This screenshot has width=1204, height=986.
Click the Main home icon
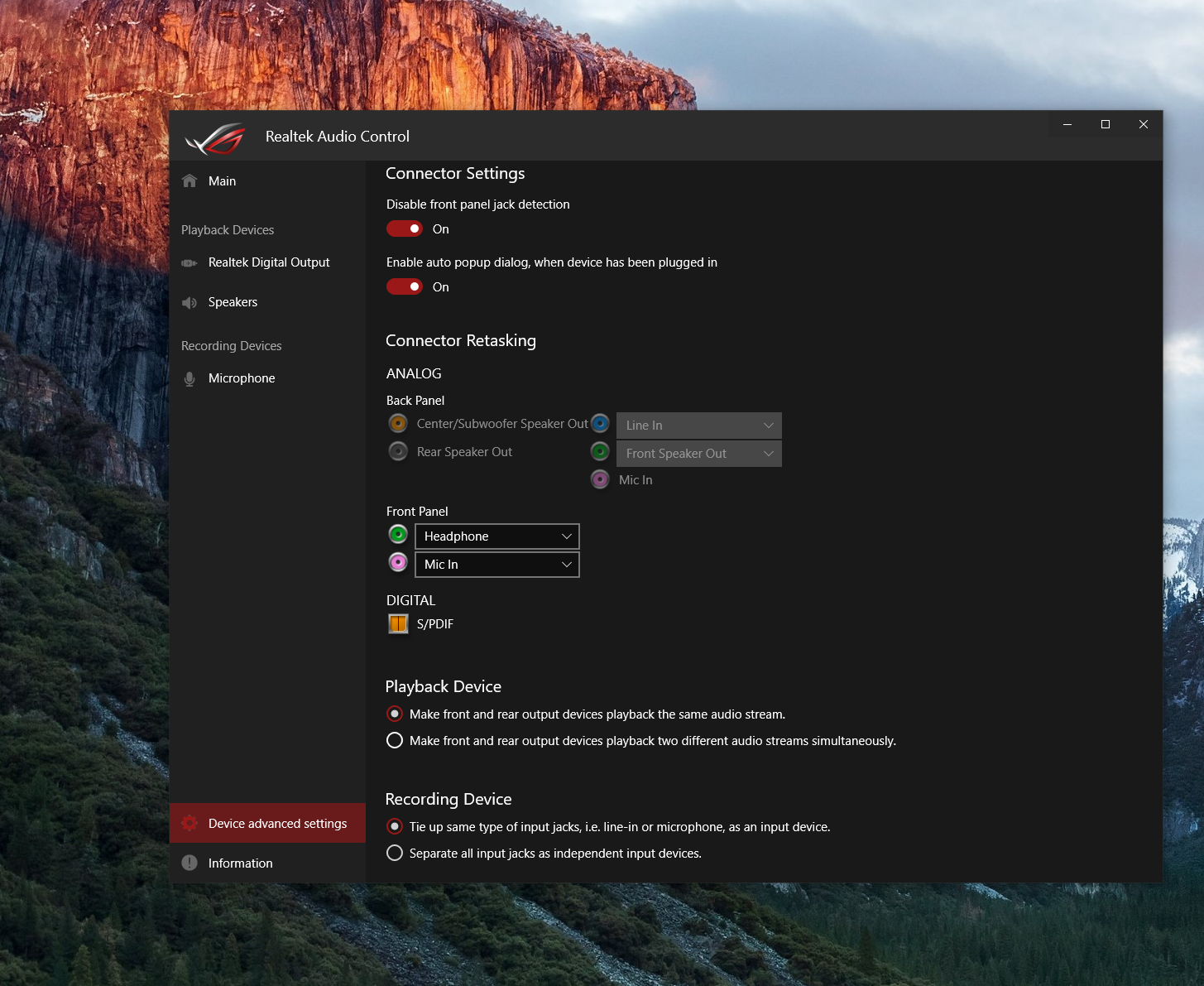pos(189,180)
